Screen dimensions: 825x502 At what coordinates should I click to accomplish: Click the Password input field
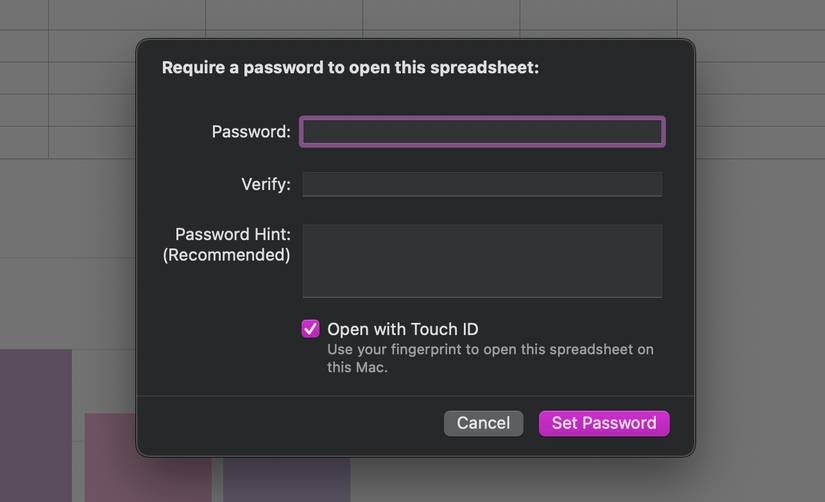482,132
